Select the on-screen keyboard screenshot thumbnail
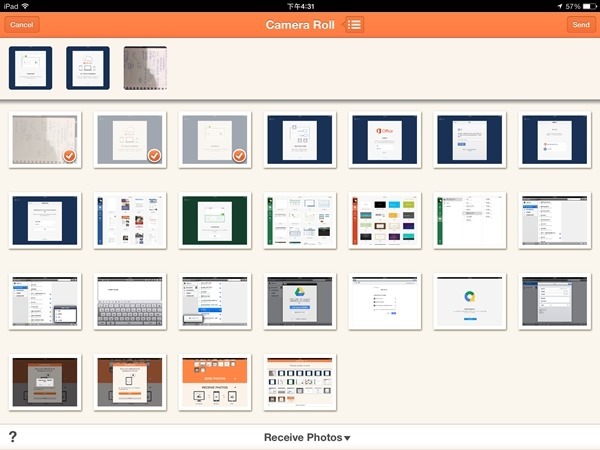The width and height of the screenshot is (600, 450). click(129, 301)
